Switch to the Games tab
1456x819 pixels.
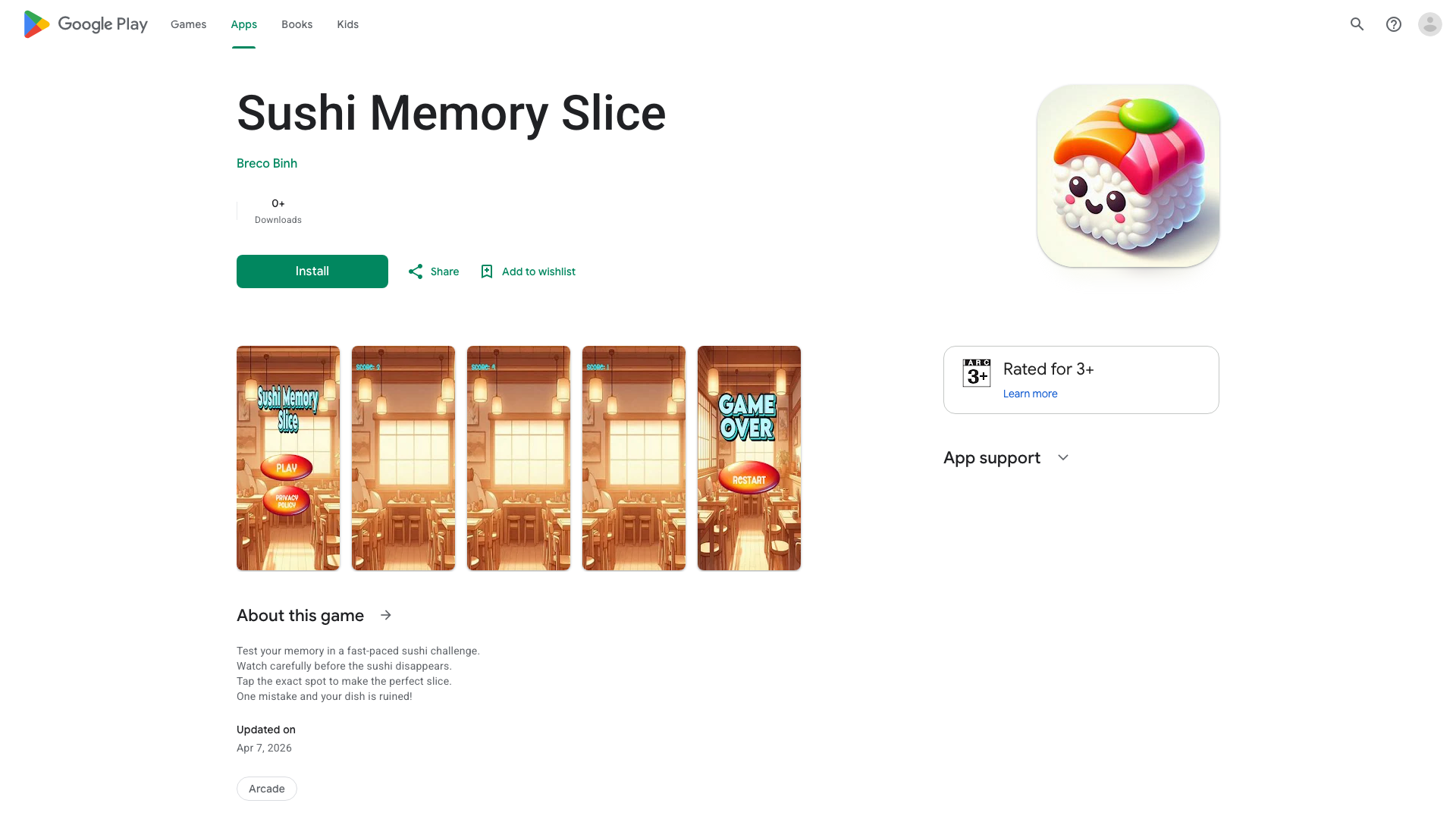(x=188, y=24)
